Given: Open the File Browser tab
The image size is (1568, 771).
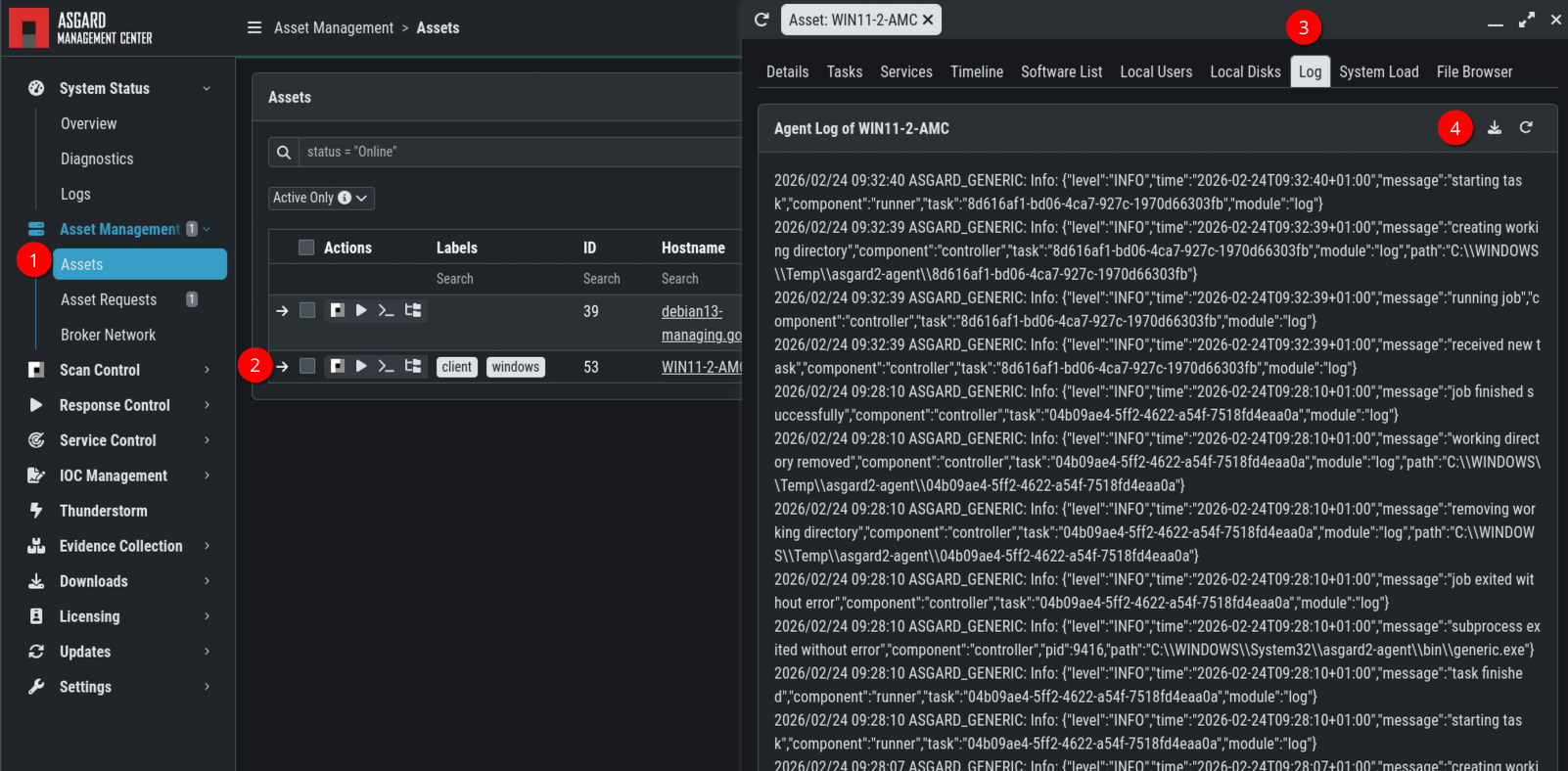Looking at the screenshot, I should (1474, 71).
